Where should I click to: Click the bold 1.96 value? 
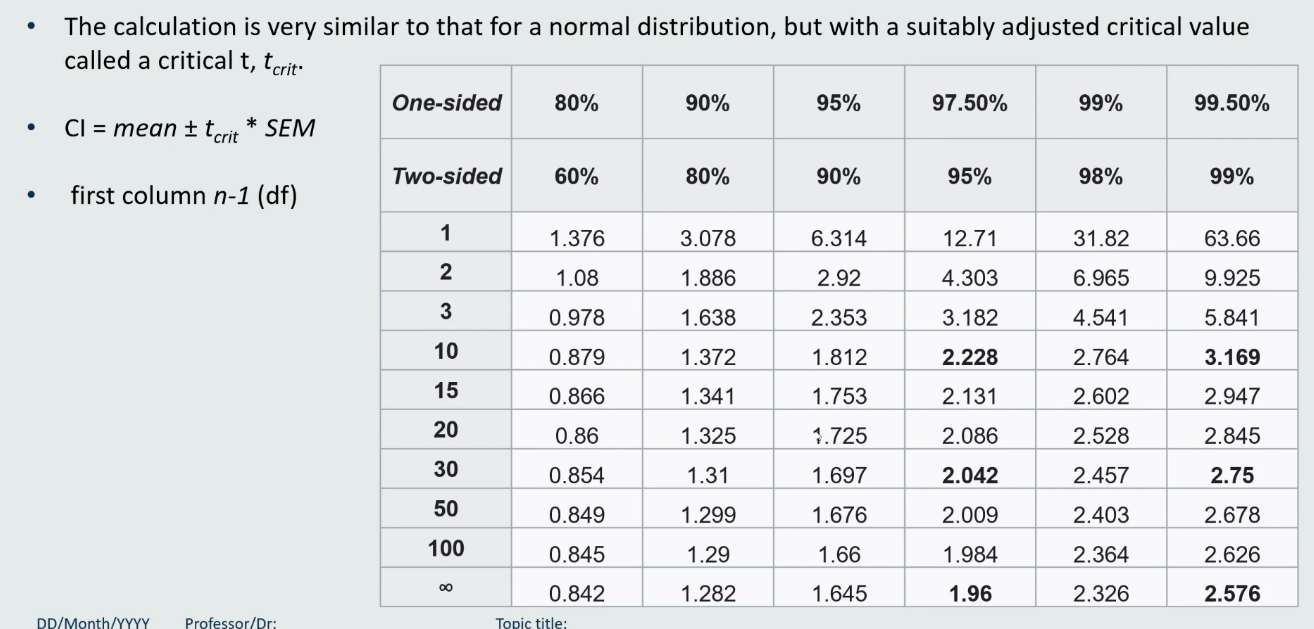(970, 594)
